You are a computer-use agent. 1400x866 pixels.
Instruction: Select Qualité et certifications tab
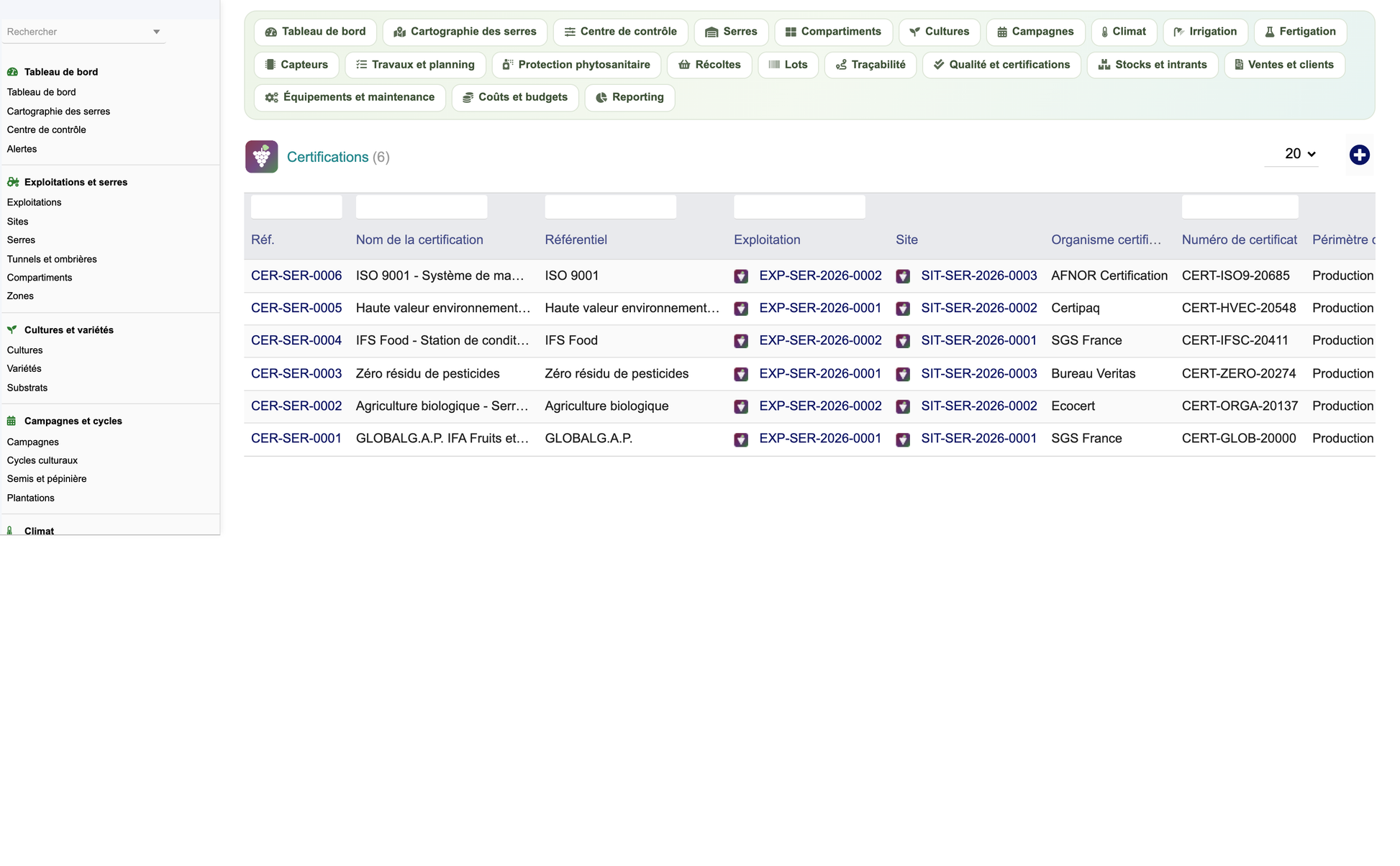pyautogui.click(x=1001, y=65)
